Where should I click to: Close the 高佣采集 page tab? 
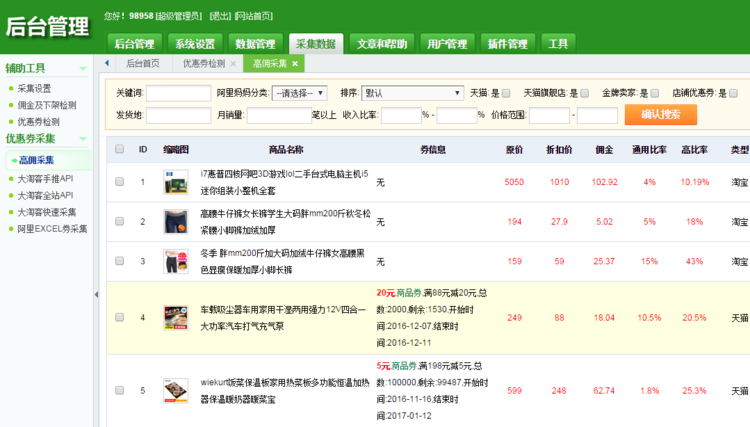pyautogui.click(x=295, y=64)
